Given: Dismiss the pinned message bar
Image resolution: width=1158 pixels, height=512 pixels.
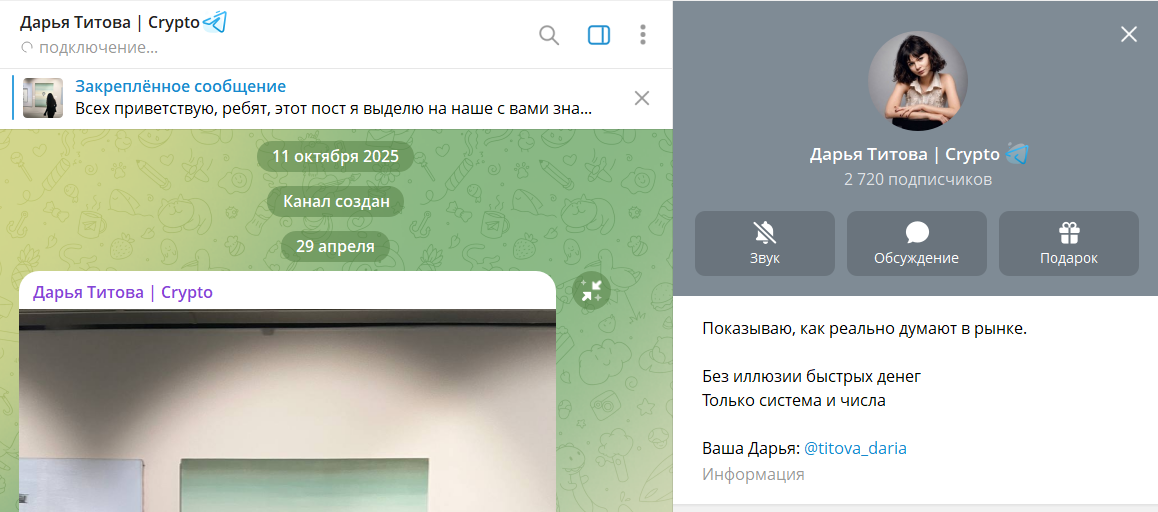Looking at the screenshot, I should pos(642,98).
